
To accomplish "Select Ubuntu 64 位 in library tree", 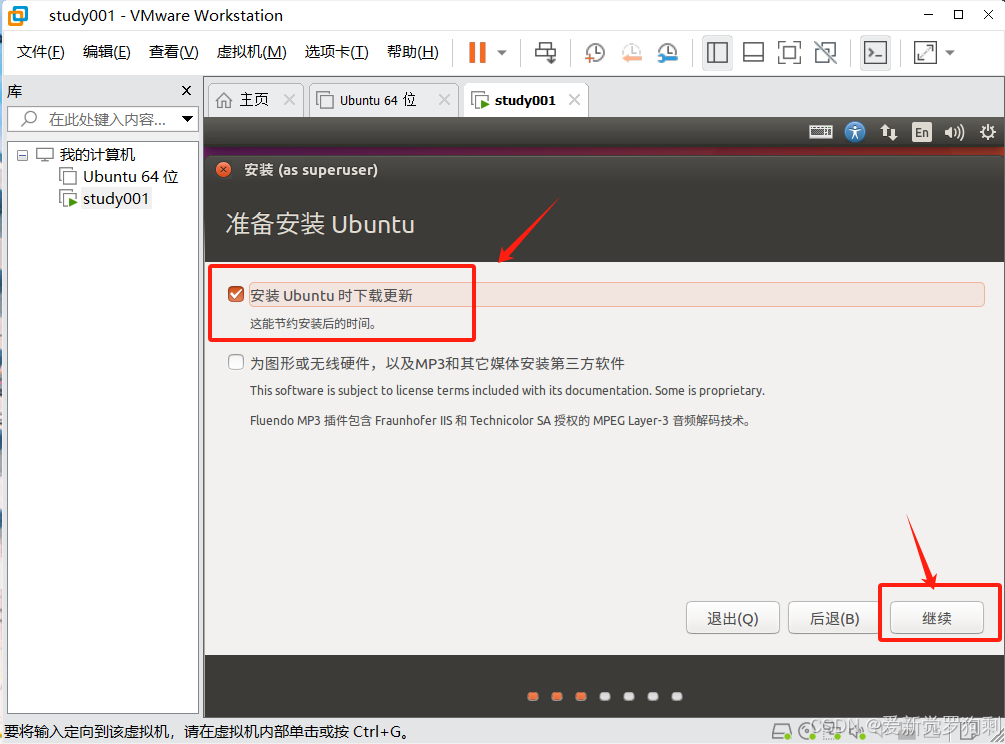I will [130, 176].
